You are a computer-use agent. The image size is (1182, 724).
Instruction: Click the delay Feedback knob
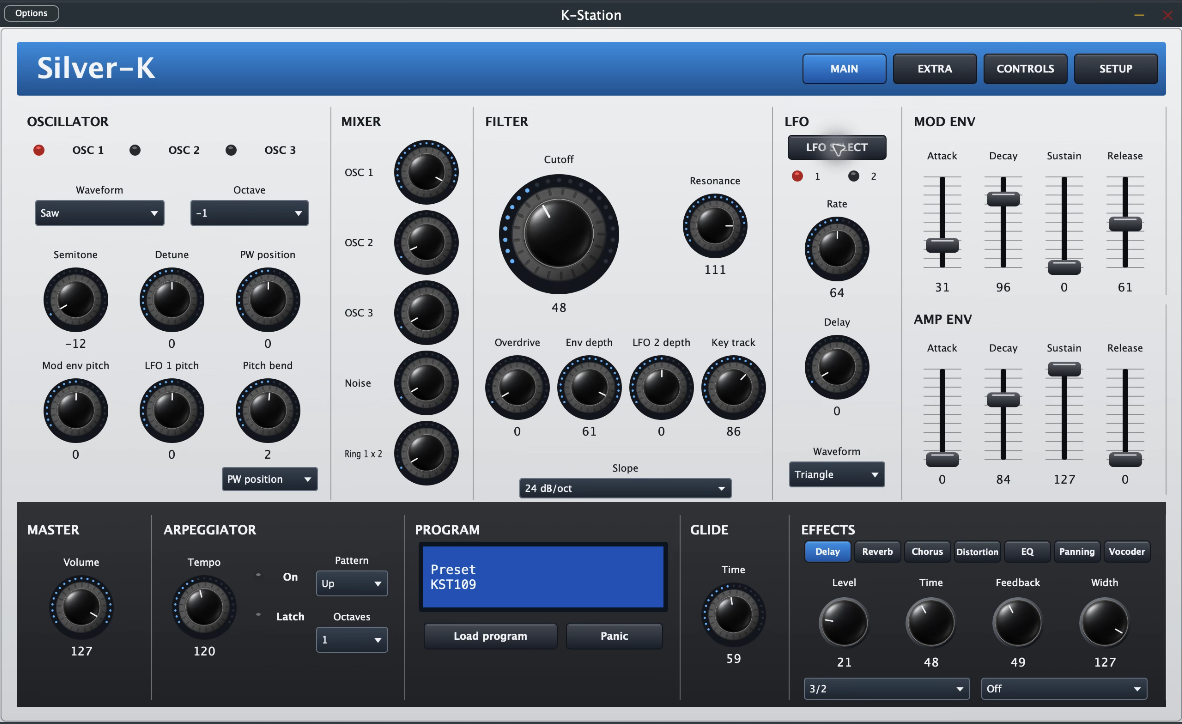(x=1018, y=623)
